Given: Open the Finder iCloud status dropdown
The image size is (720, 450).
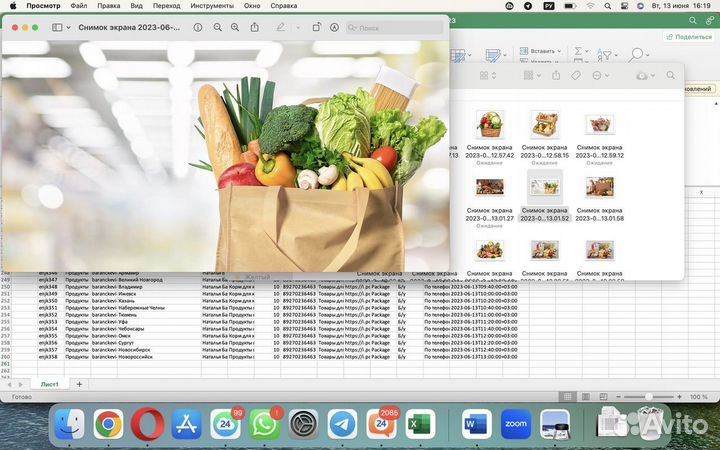Looking at the screenshot, I should tap(645, 76).
